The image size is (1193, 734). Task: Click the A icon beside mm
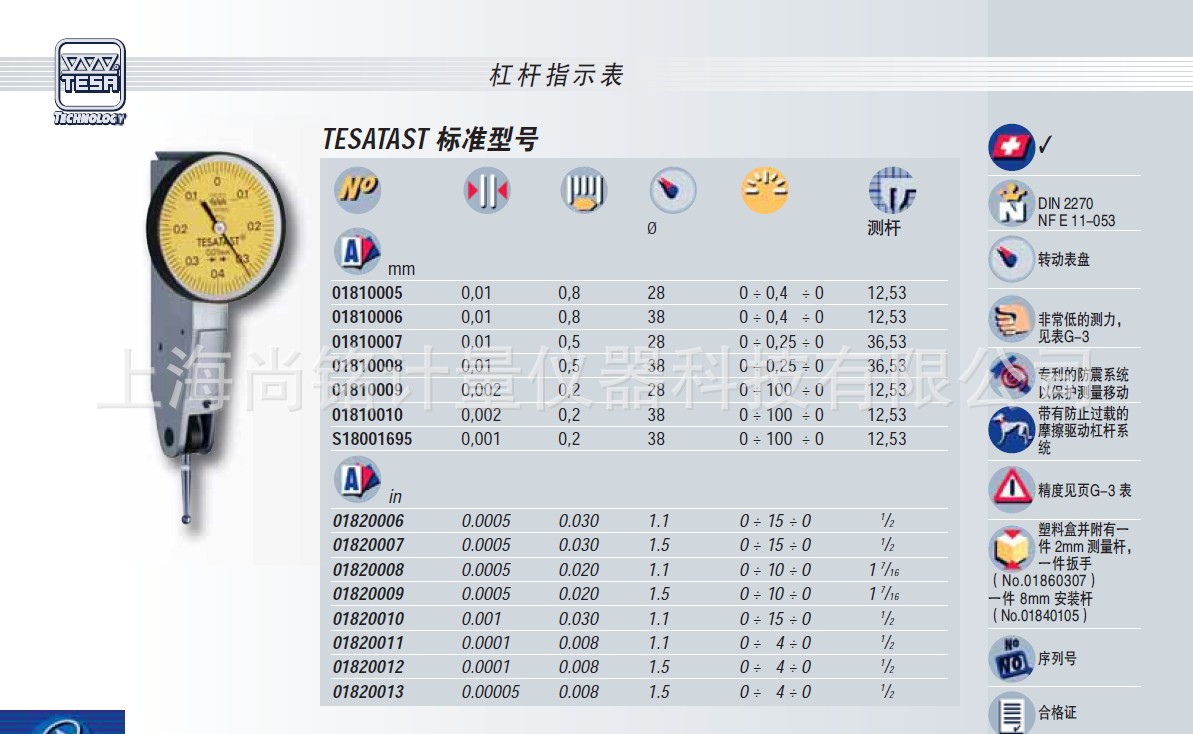pos(358,251)
